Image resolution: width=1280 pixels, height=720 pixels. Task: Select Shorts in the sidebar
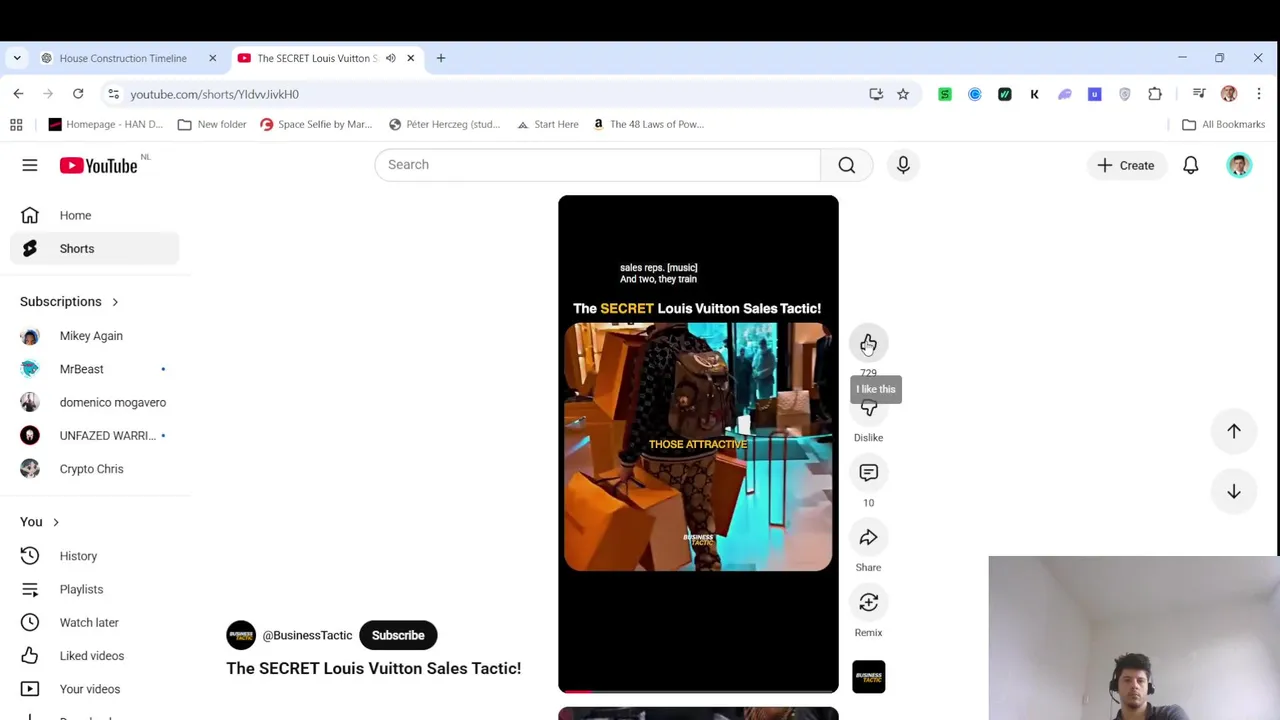point(94,249)
